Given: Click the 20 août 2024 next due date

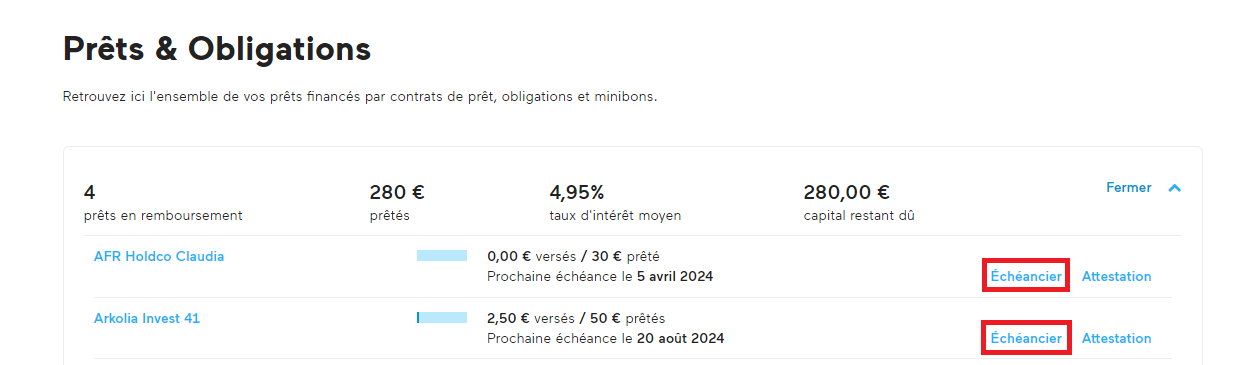Looking at the screenshot, I should (681, 338).
